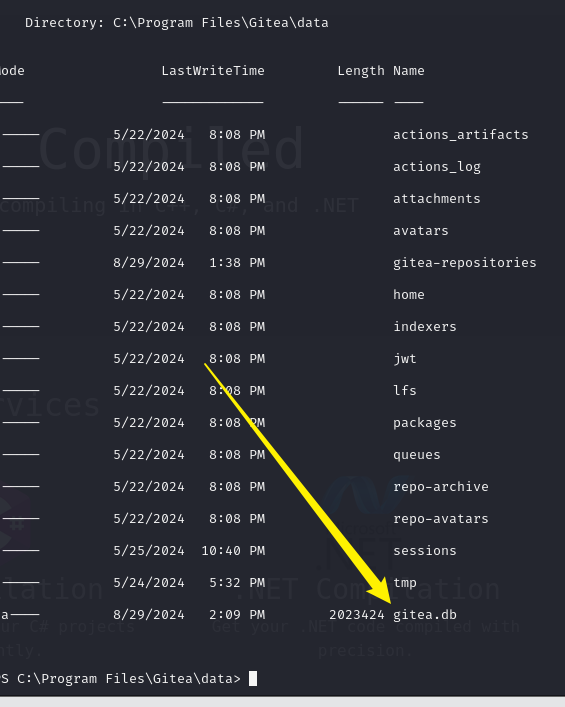Click the lfs folder name
Viewport: 565px width, 707px height.
(x=404, y=390)
